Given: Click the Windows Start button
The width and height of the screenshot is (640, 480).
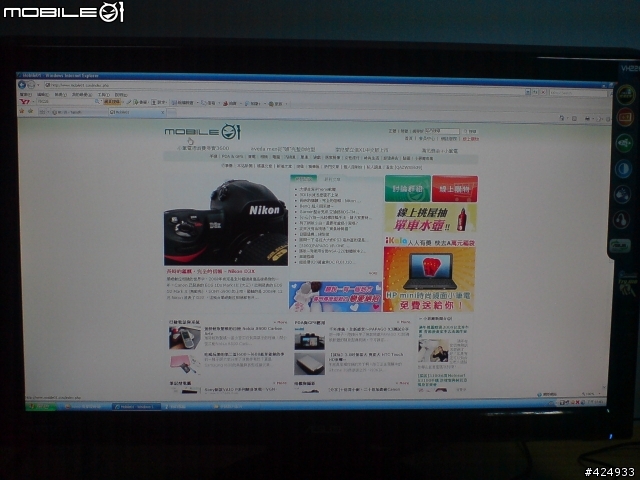Looking at the screenshot, I should point(41,406).
